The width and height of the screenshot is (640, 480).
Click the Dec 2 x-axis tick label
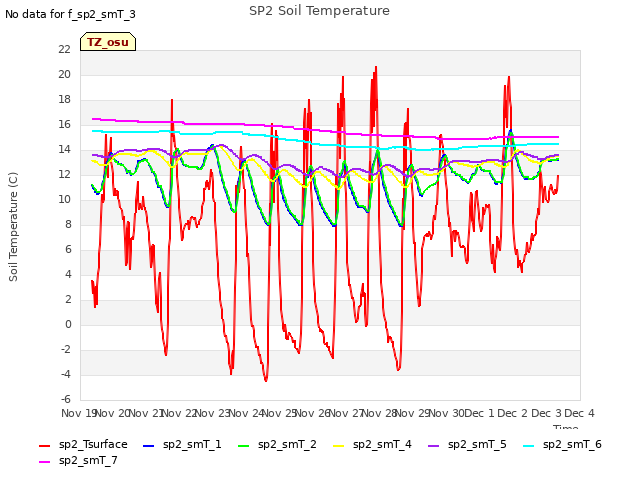pos(513,413)
